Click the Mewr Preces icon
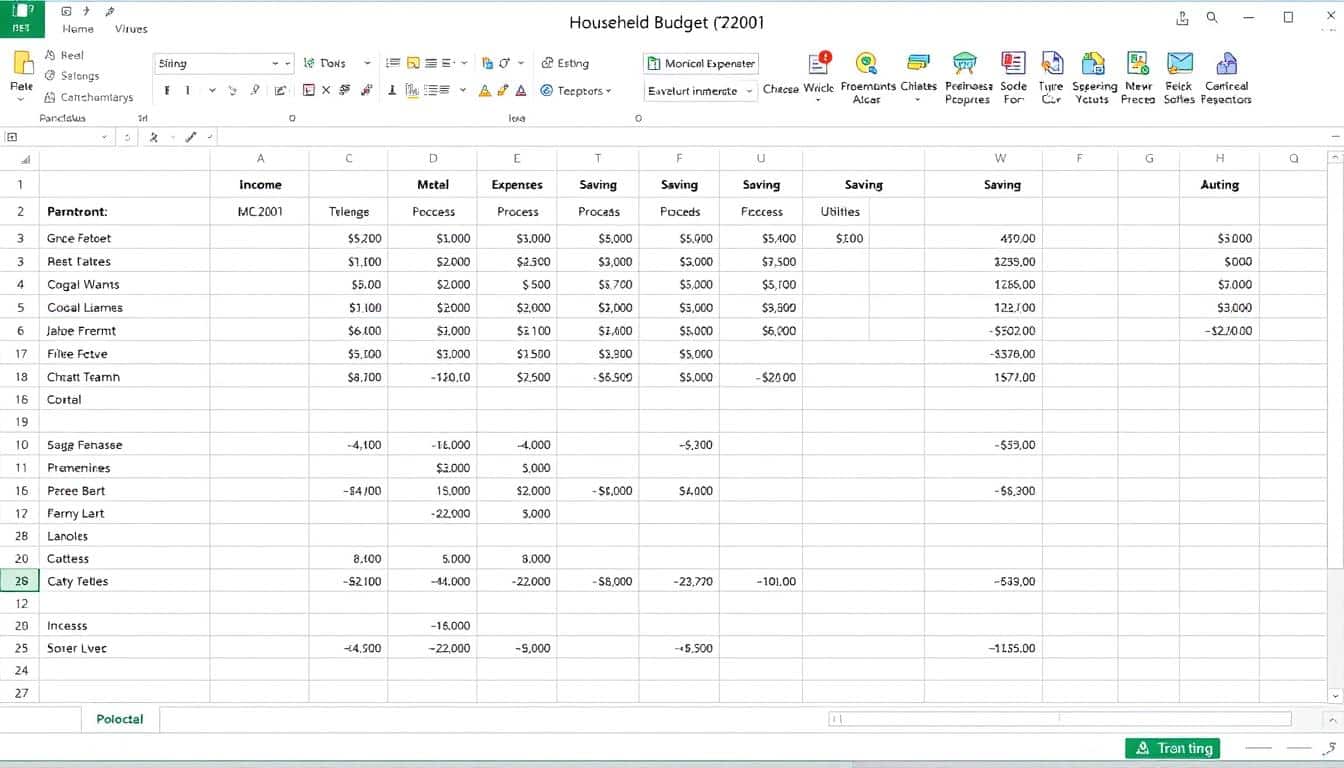The width and height of the screenshot is (1344, 768). (1138, 63)
